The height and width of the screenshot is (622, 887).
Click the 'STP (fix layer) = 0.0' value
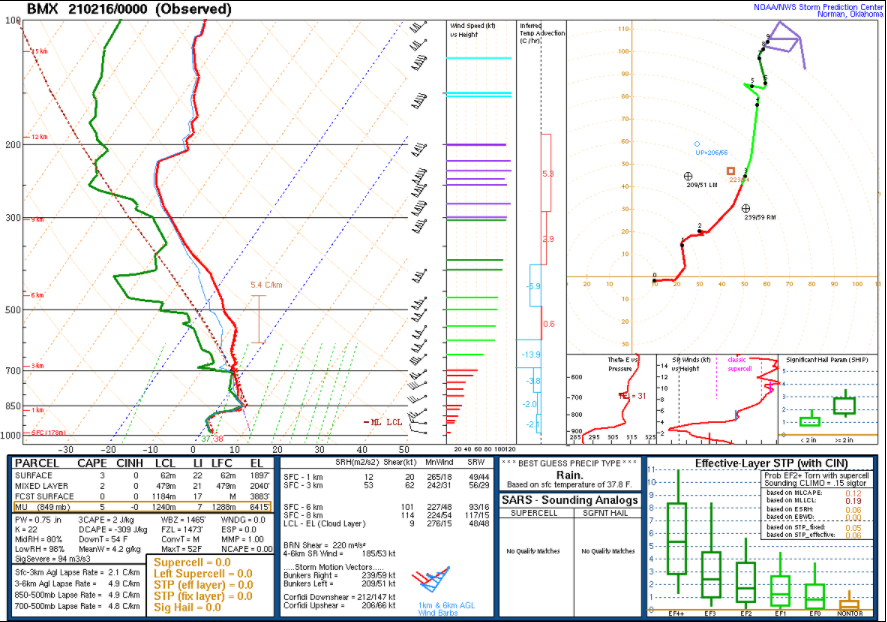(x=203, y=597)
